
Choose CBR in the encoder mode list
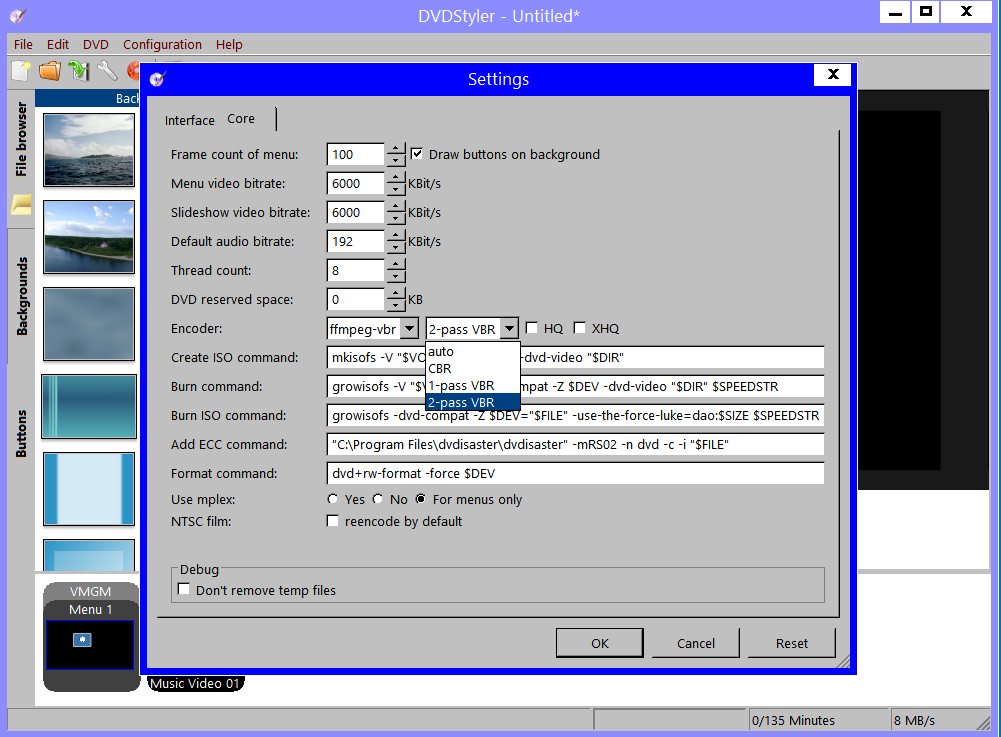[472, 368]
